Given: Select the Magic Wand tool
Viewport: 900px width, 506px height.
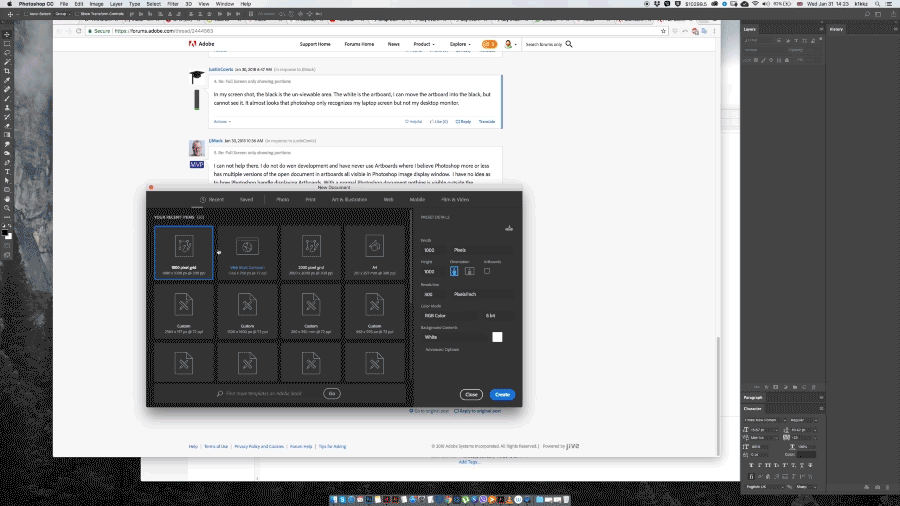Looking at the screenshot, I should [x=7, y=62].
